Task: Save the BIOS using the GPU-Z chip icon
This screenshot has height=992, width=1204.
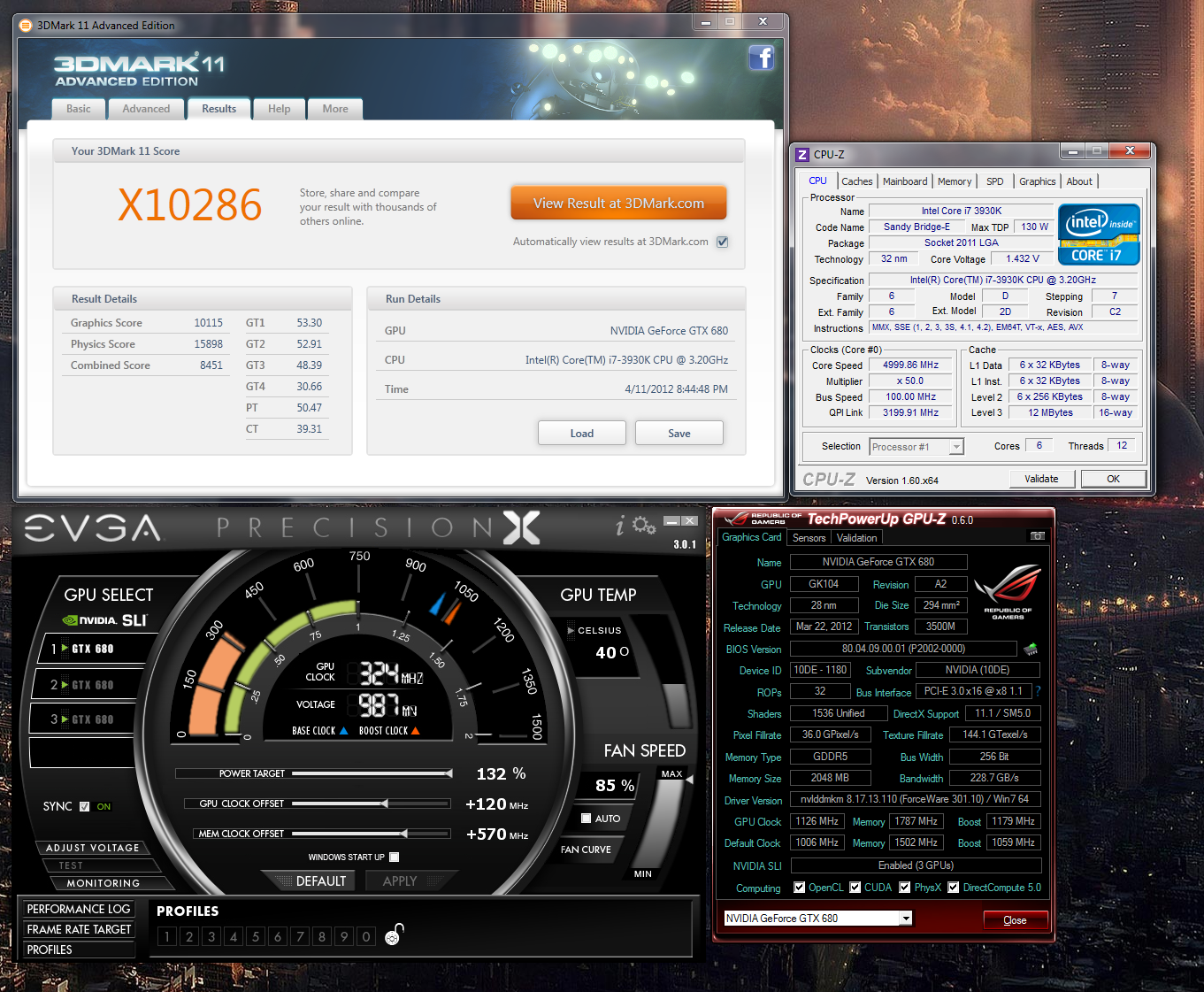Action: pyautogui.click(x=1031, y=649)
